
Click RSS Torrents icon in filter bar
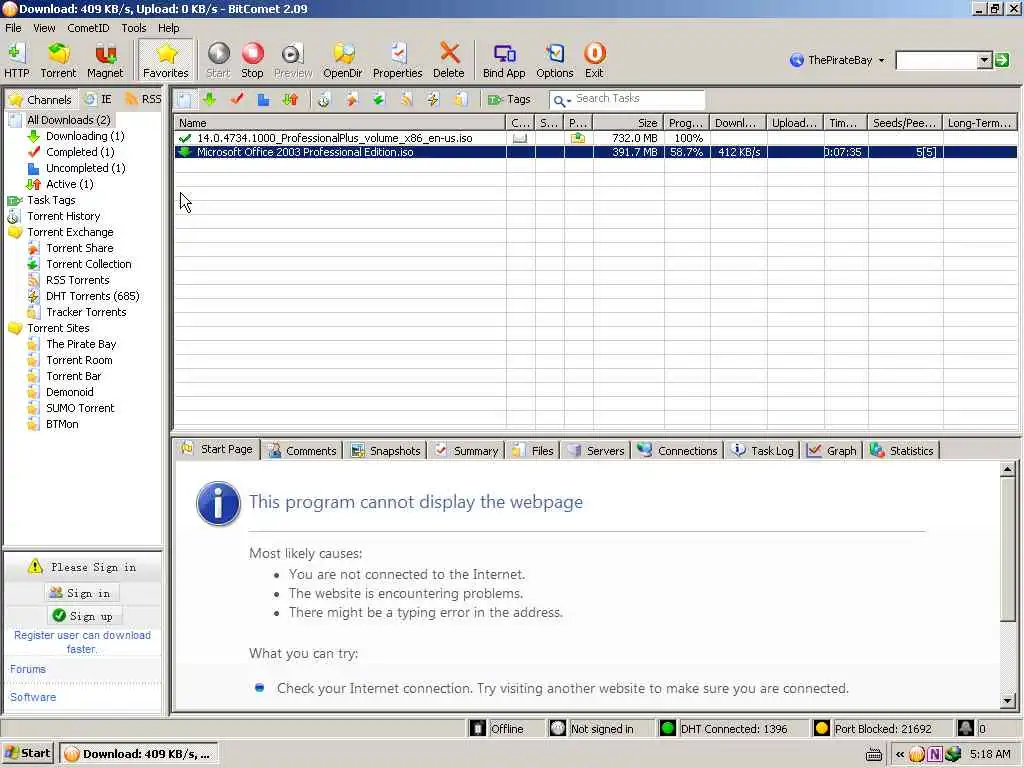(406, 99)
